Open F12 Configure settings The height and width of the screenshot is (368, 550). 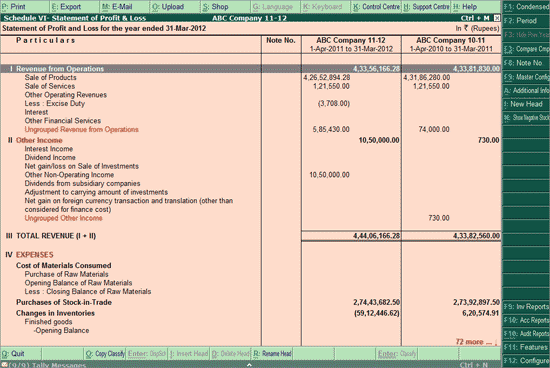pos(526,360)
